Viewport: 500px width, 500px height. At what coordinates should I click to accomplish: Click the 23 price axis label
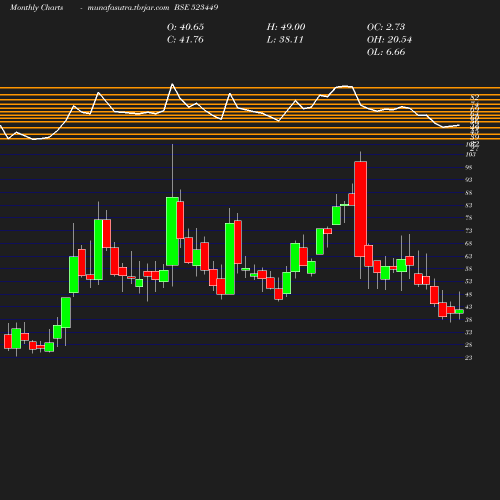point(469,358)
